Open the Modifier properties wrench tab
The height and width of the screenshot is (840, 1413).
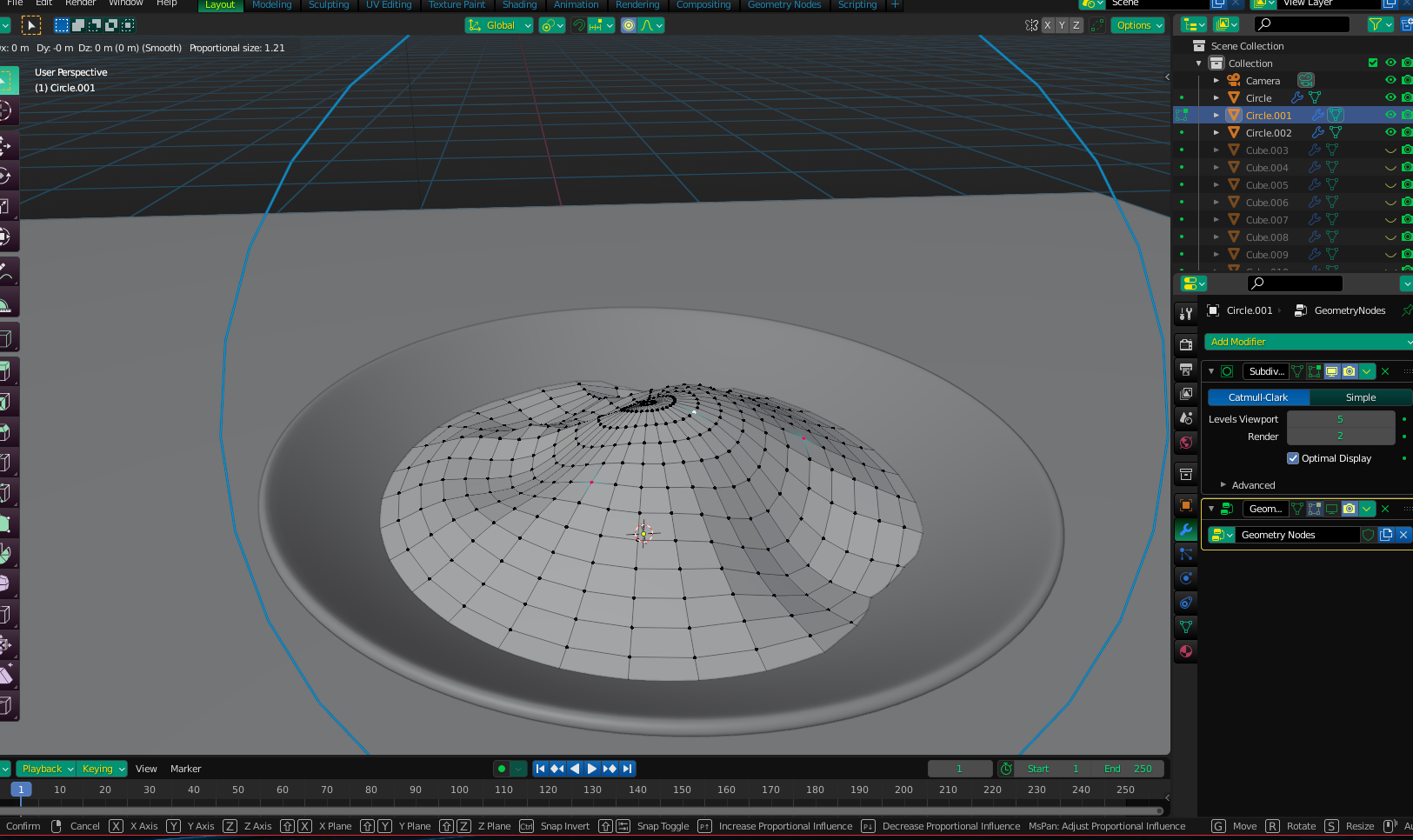(1186, 530)
